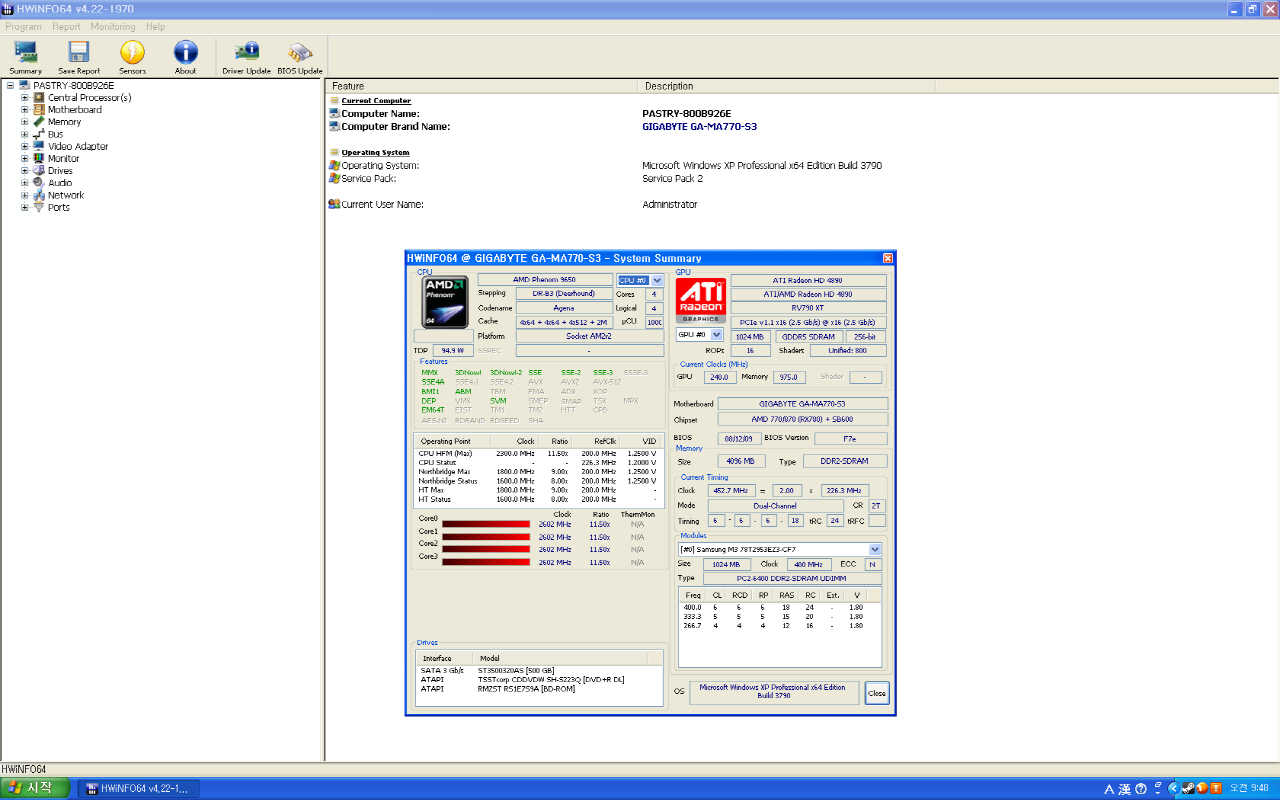Click the Northbridge Status row
The image size is (1280, 800).
[538, 481]
